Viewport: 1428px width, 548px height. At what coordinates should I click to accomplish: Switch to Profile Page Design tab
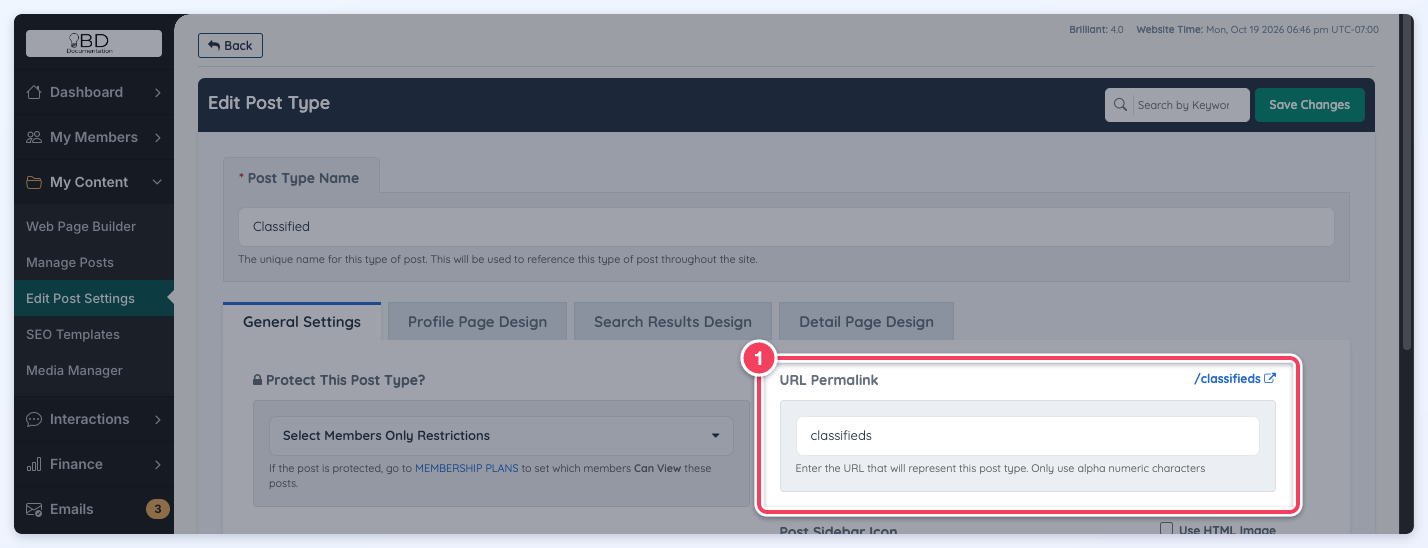click(477, 322)
